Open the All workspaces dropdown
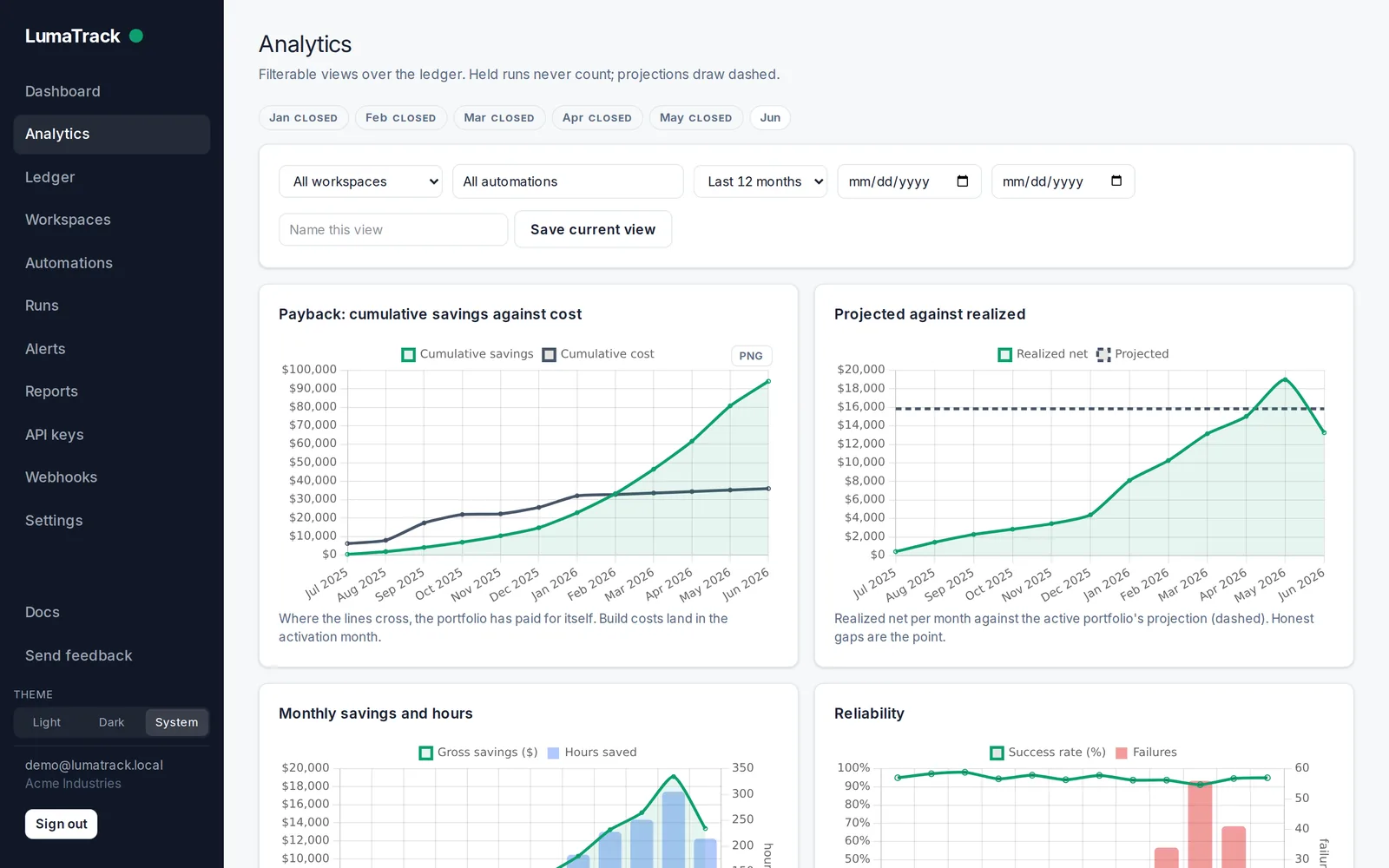The width and height of the screenshot is (1389, 868). [360, 181]
